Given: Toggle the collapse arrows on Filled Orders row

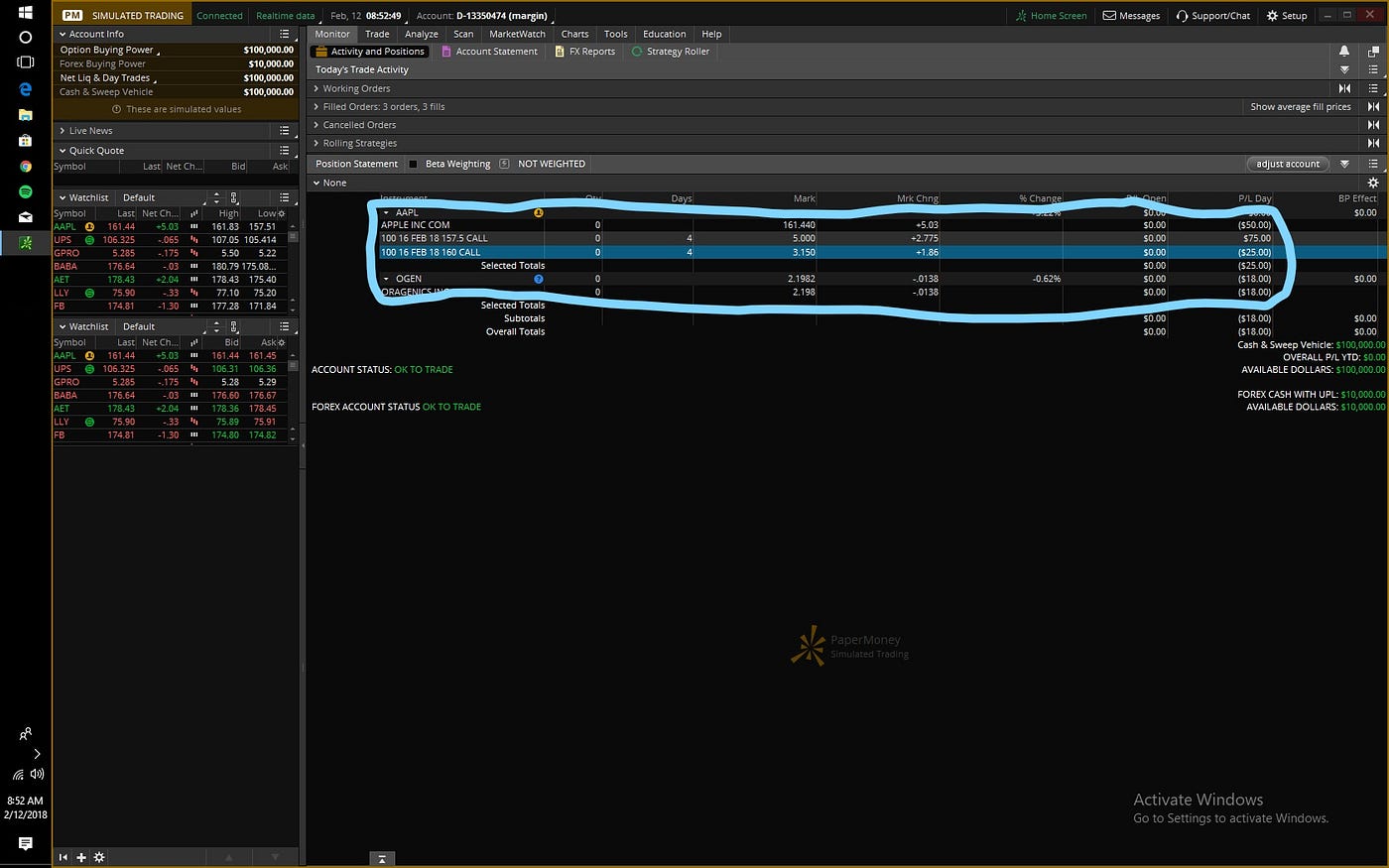Looking at the screenshot, I should click(1374, 106).
